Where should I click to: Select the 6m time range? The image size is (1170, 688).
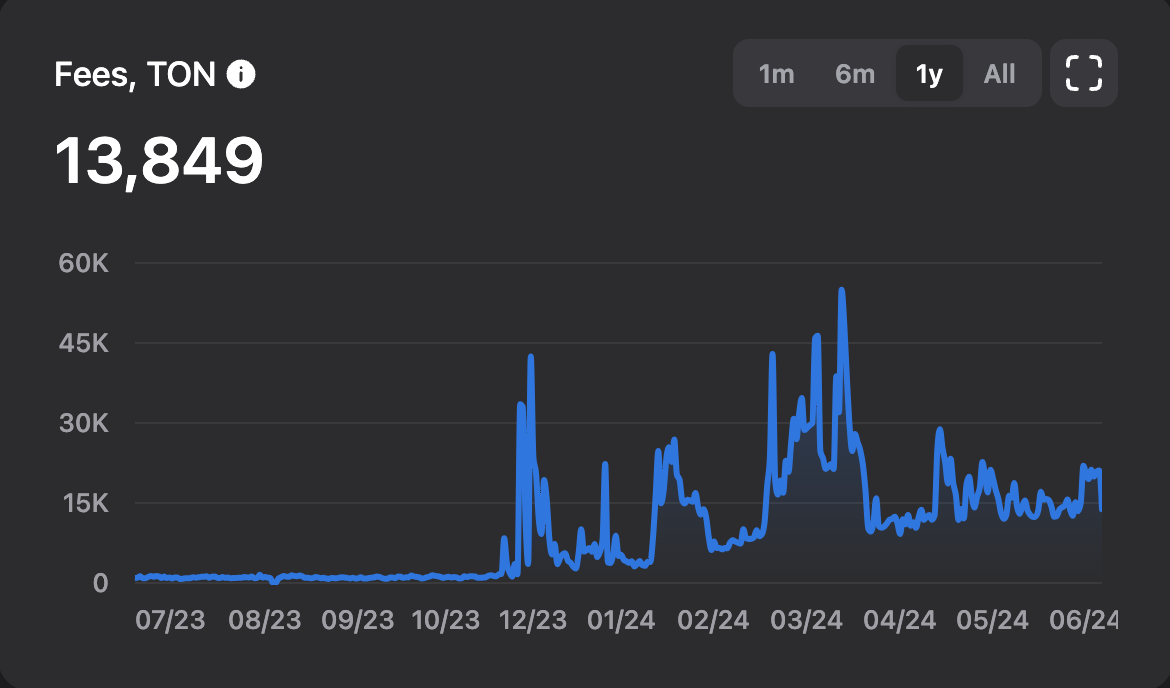click(x=854, y=73)
